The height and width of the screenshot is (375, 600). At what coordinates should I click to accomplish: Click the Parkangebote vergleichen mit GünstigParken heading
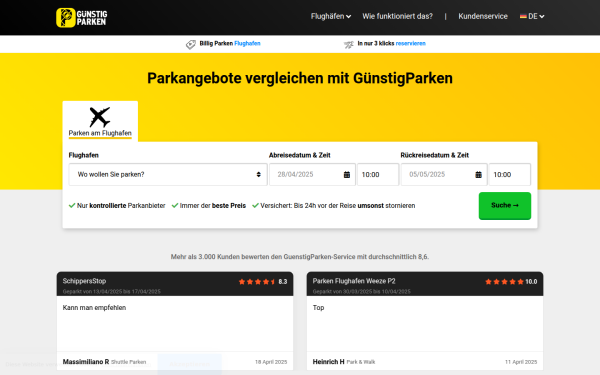[300, 78]
